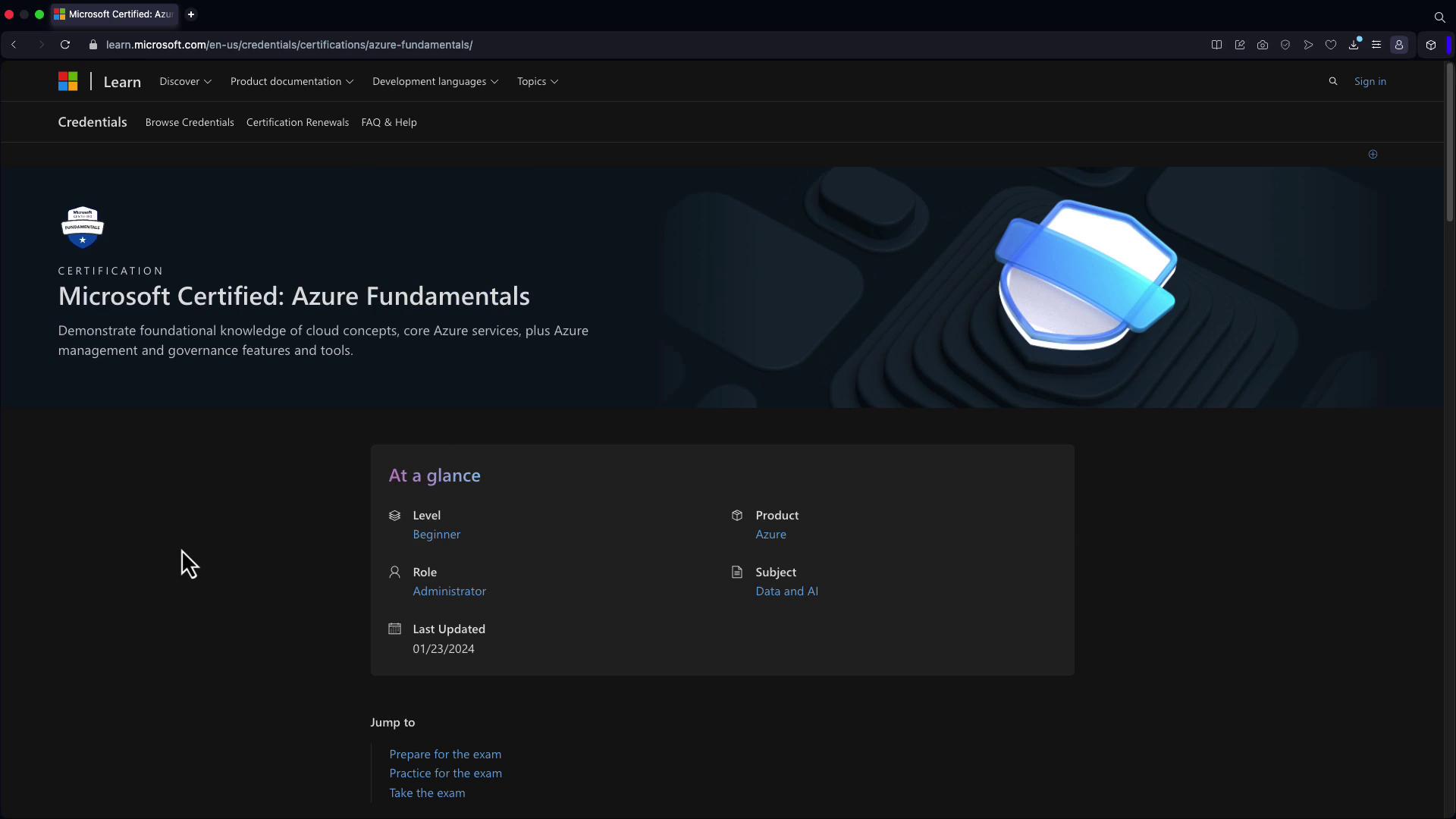Click the Azure Fundamentals badge image

[83, 227]
